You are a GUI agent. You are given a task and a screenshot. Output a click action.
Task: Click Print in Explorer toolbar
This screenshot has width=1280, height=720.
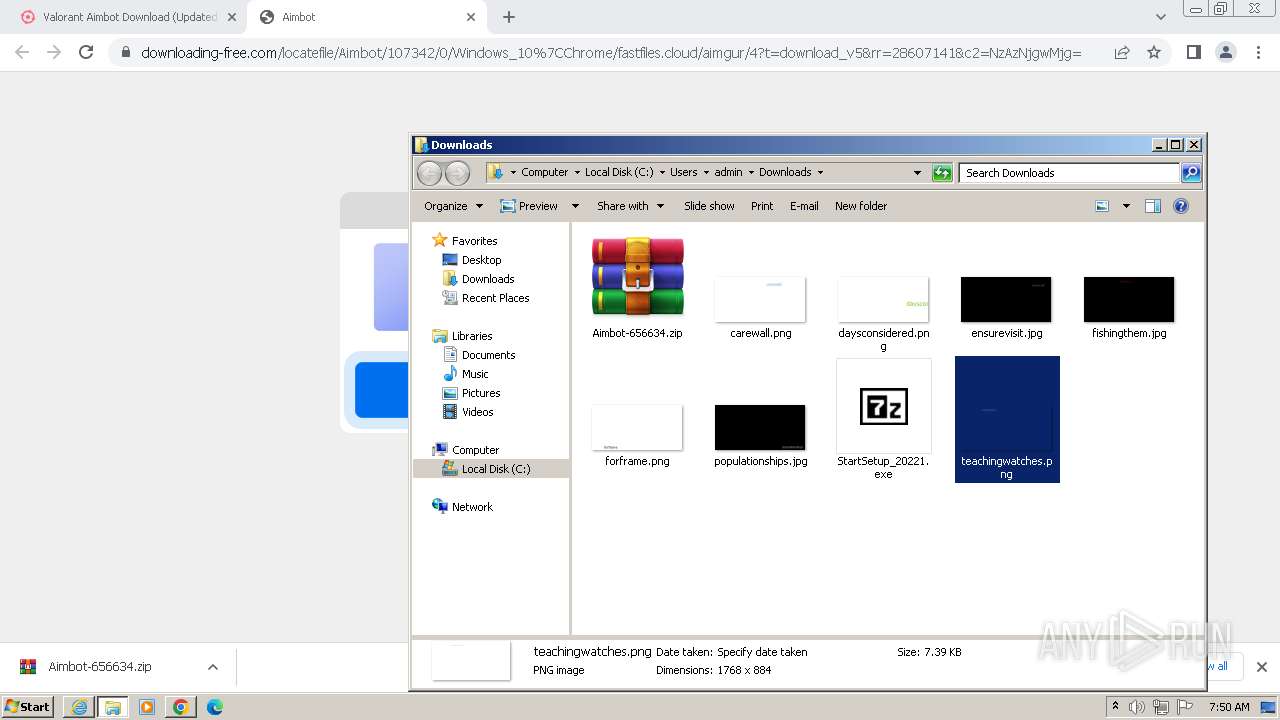(x=762, y=206)
